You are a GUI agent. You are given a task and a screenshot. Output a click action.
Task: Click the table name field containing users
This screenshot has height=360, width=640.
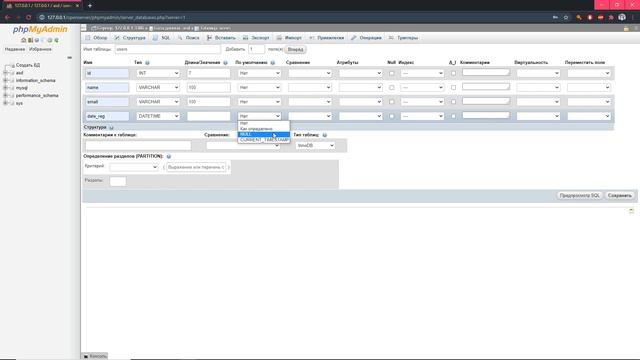(x=167, y=49)
